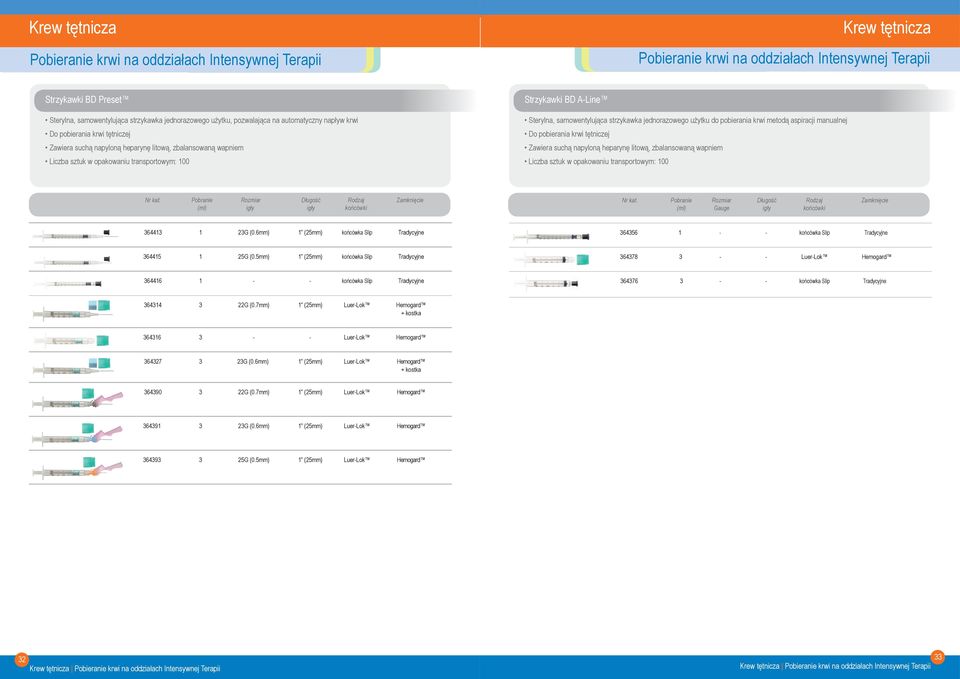Click catalog number 364416
This screenshot has width=960, height=679.
[x=152, y=280]
